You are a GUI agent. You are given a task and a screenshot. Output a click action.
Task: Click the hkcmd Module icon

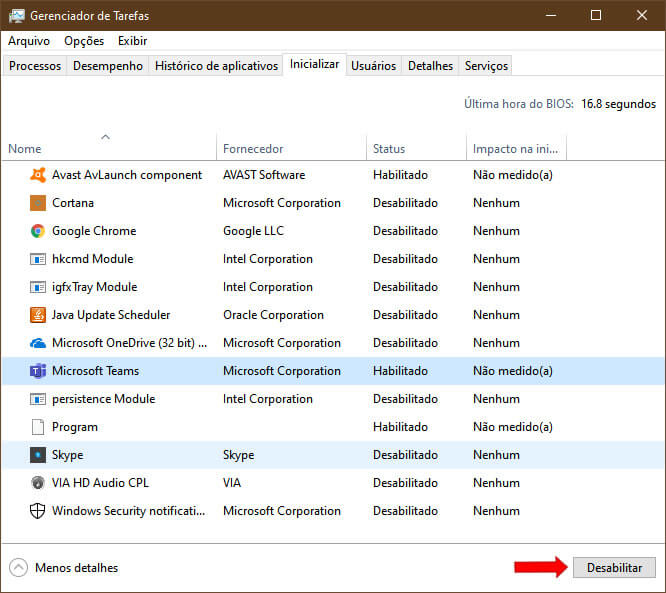(38, 259)
